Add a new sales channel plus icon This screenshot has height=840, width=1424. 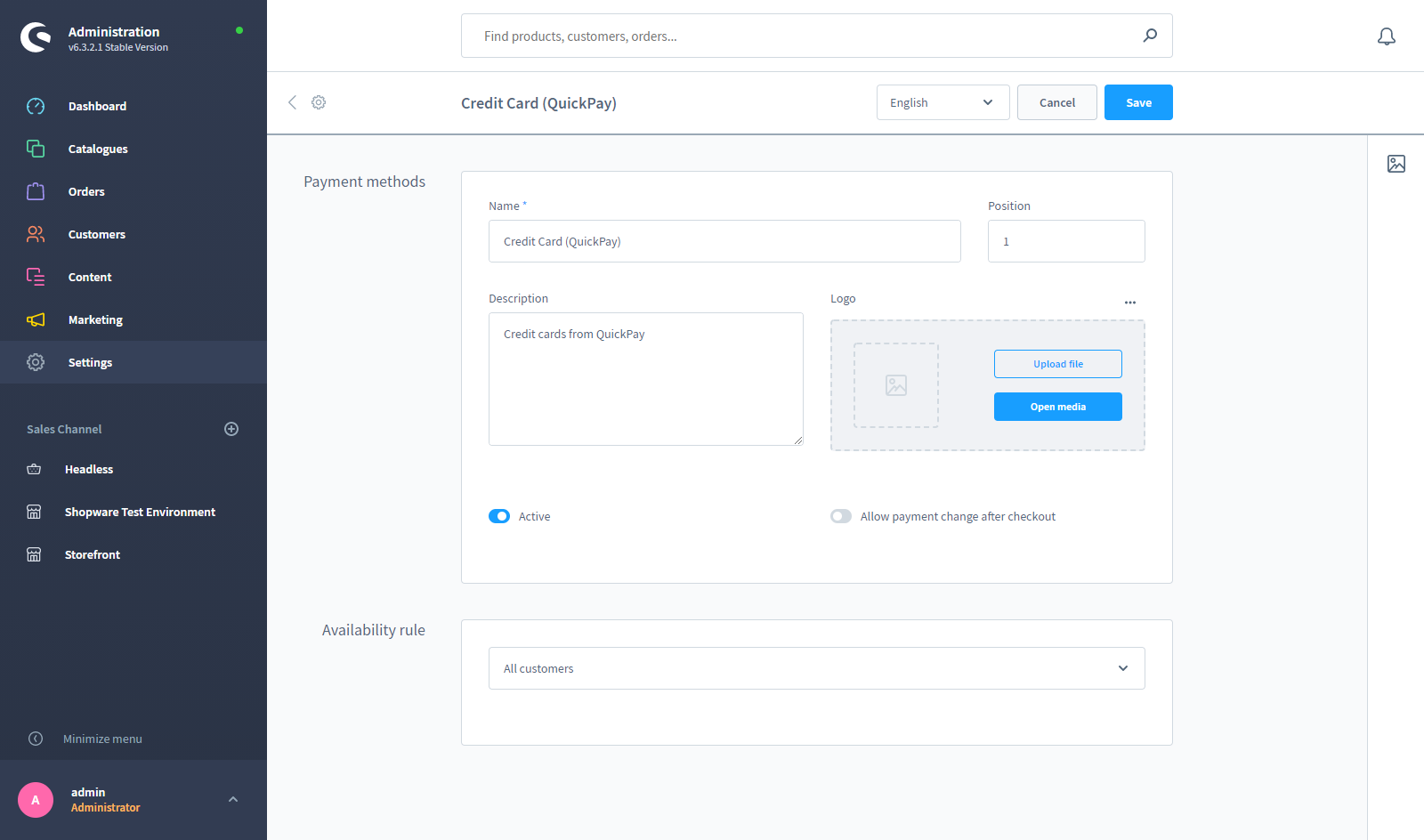click(231, 429)
